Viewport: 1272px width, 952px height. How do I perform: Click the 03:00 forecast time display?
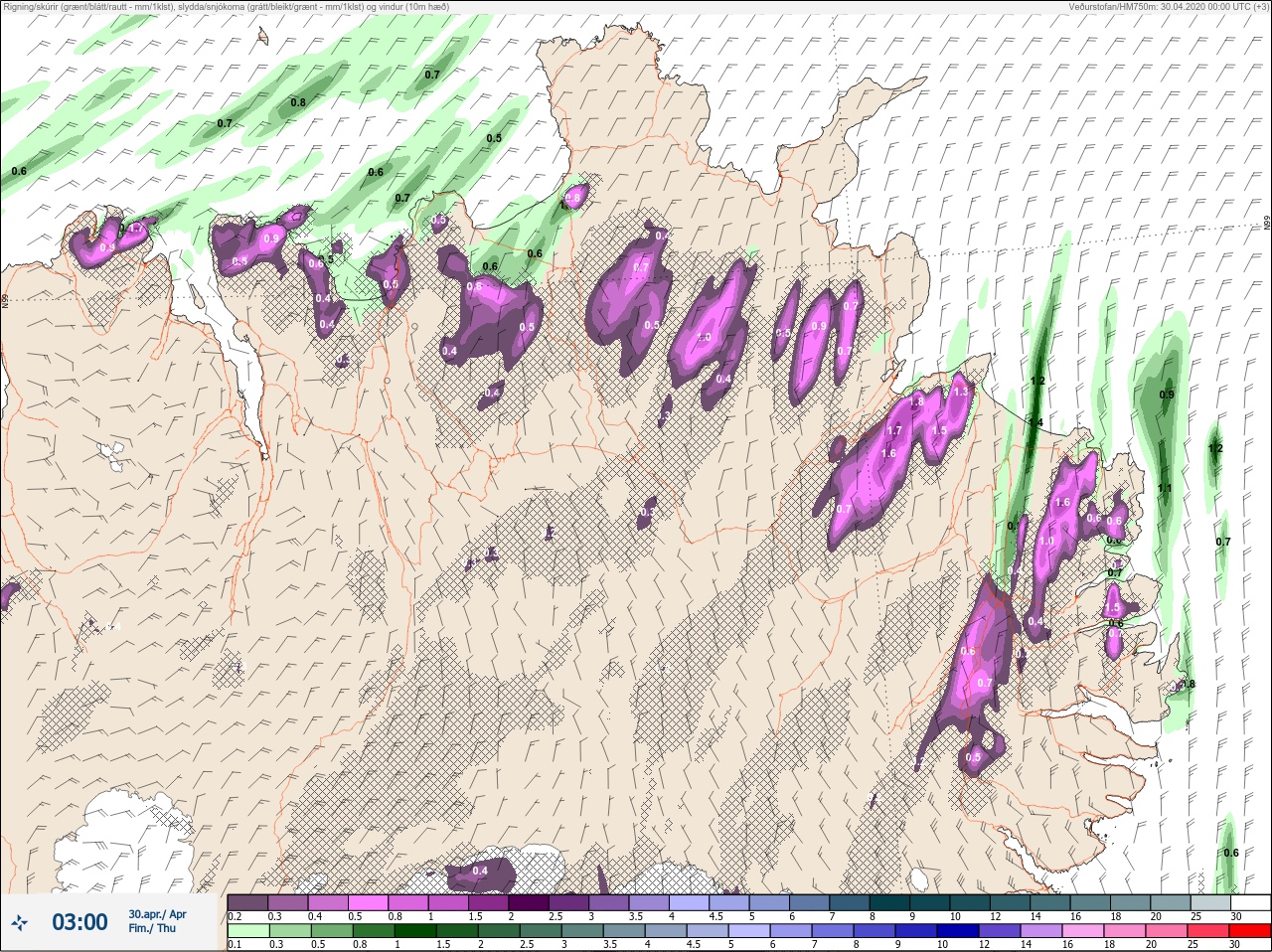click(79, 922)
